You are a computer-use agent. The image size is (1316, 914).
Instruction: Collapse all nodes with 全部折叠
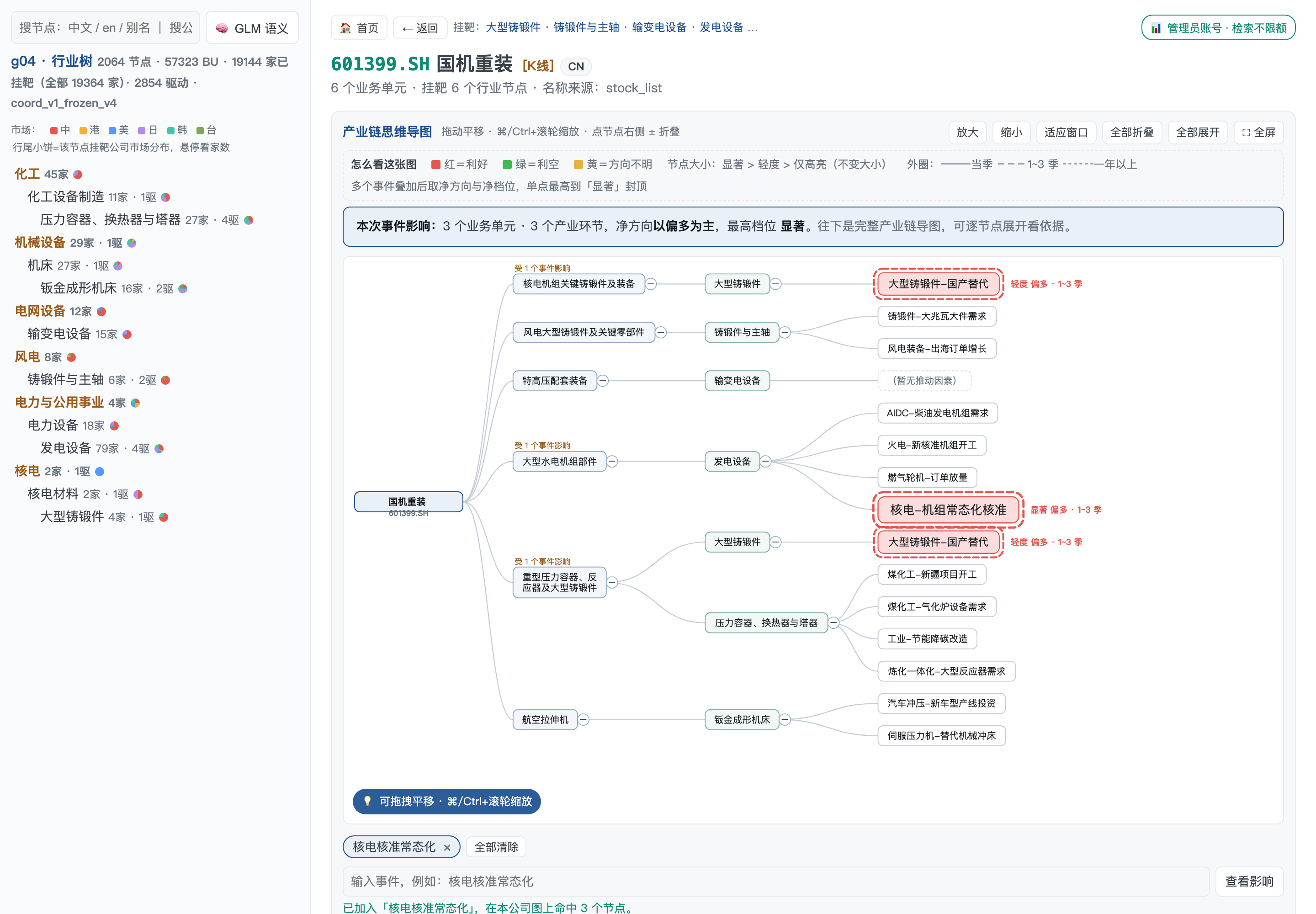click(1131, 132)
